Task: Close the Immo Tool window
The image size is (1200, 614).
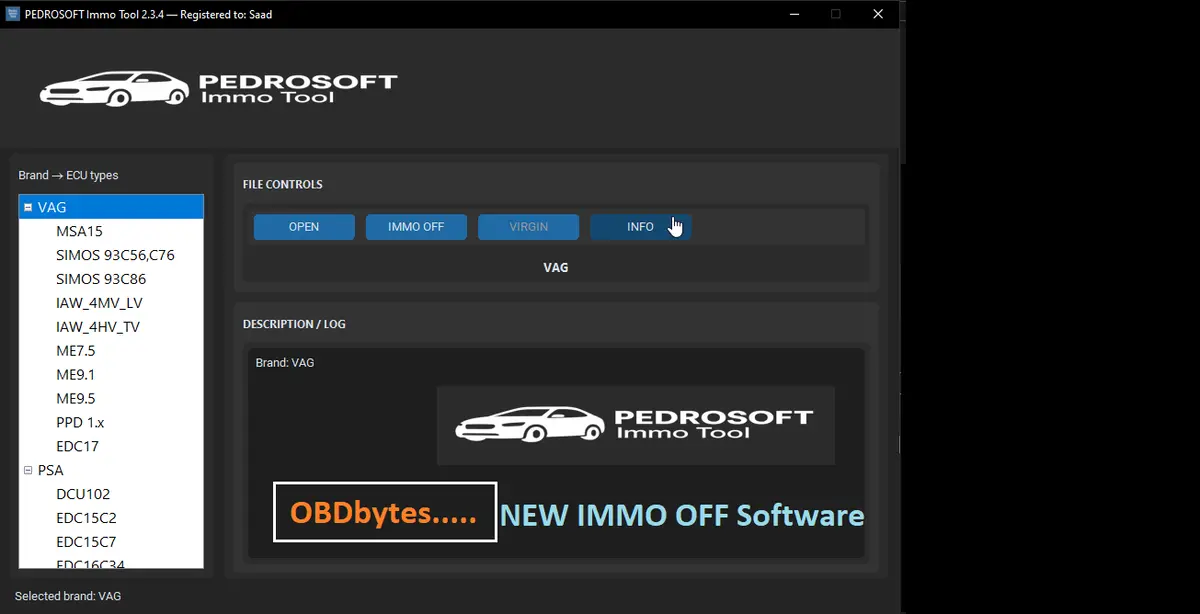Action: click(x=878, y=14)
